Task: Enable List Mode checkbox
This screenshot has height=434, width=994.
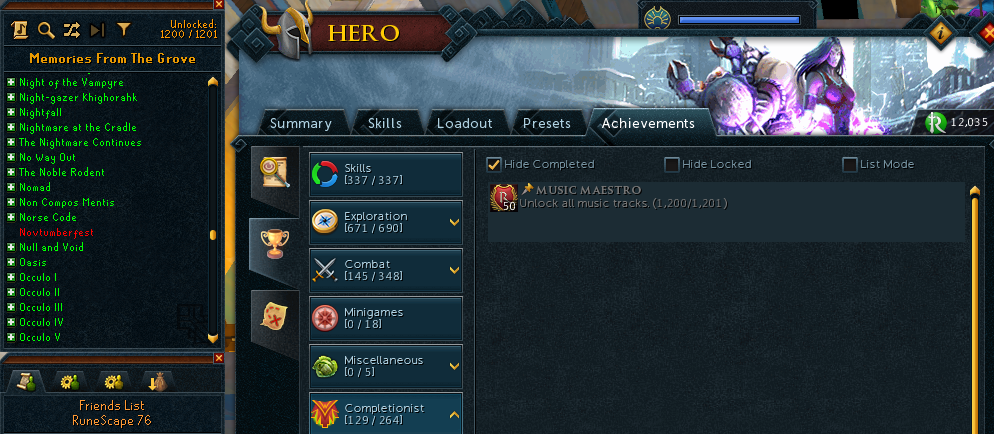Action: click(849, 165)
